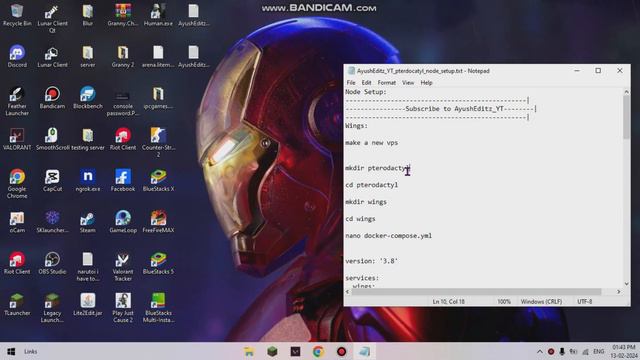Click the 'make a new vps' line
The width and height of the screenshot is (640, 360).
click(371, 142)
